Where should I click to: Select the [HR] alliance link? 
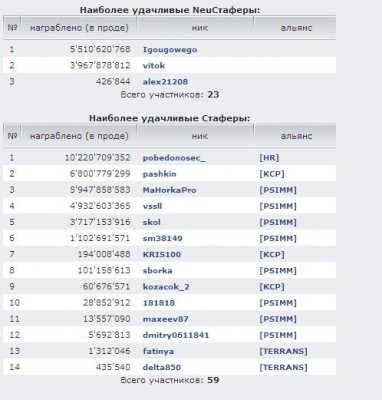click(269, 158)
